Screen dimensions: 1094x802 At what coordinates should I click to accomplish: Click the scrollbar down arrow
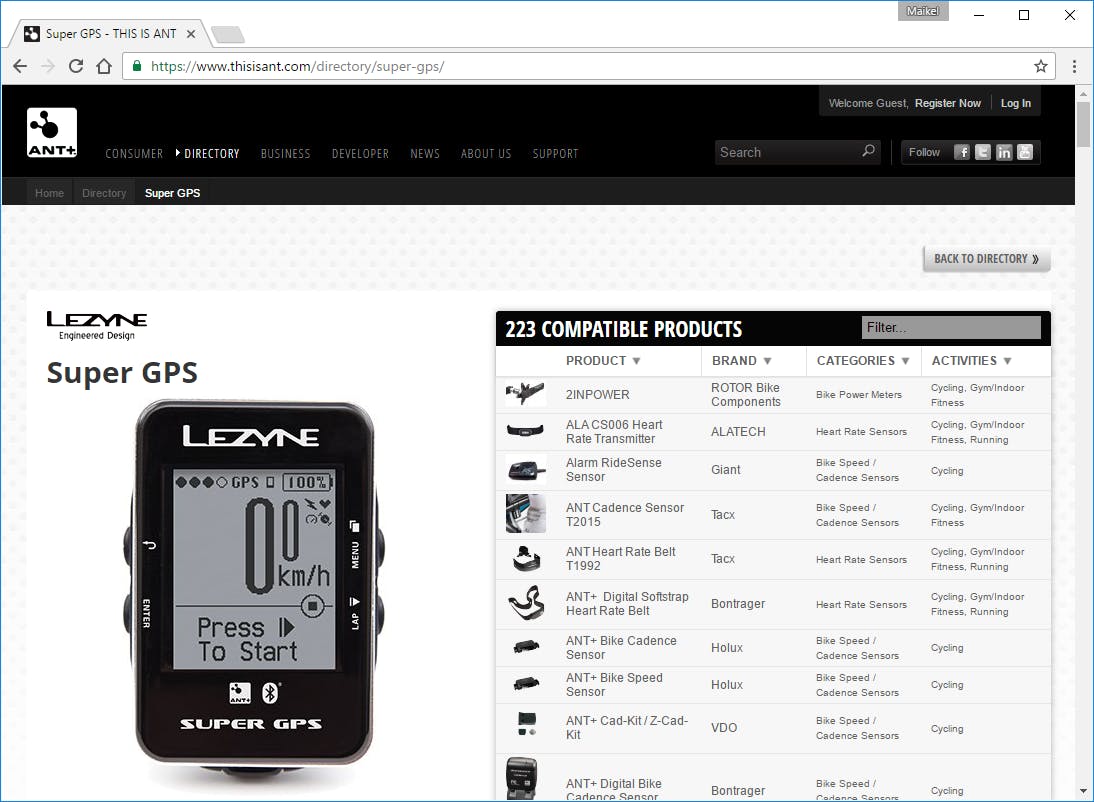coord(1083,791)
